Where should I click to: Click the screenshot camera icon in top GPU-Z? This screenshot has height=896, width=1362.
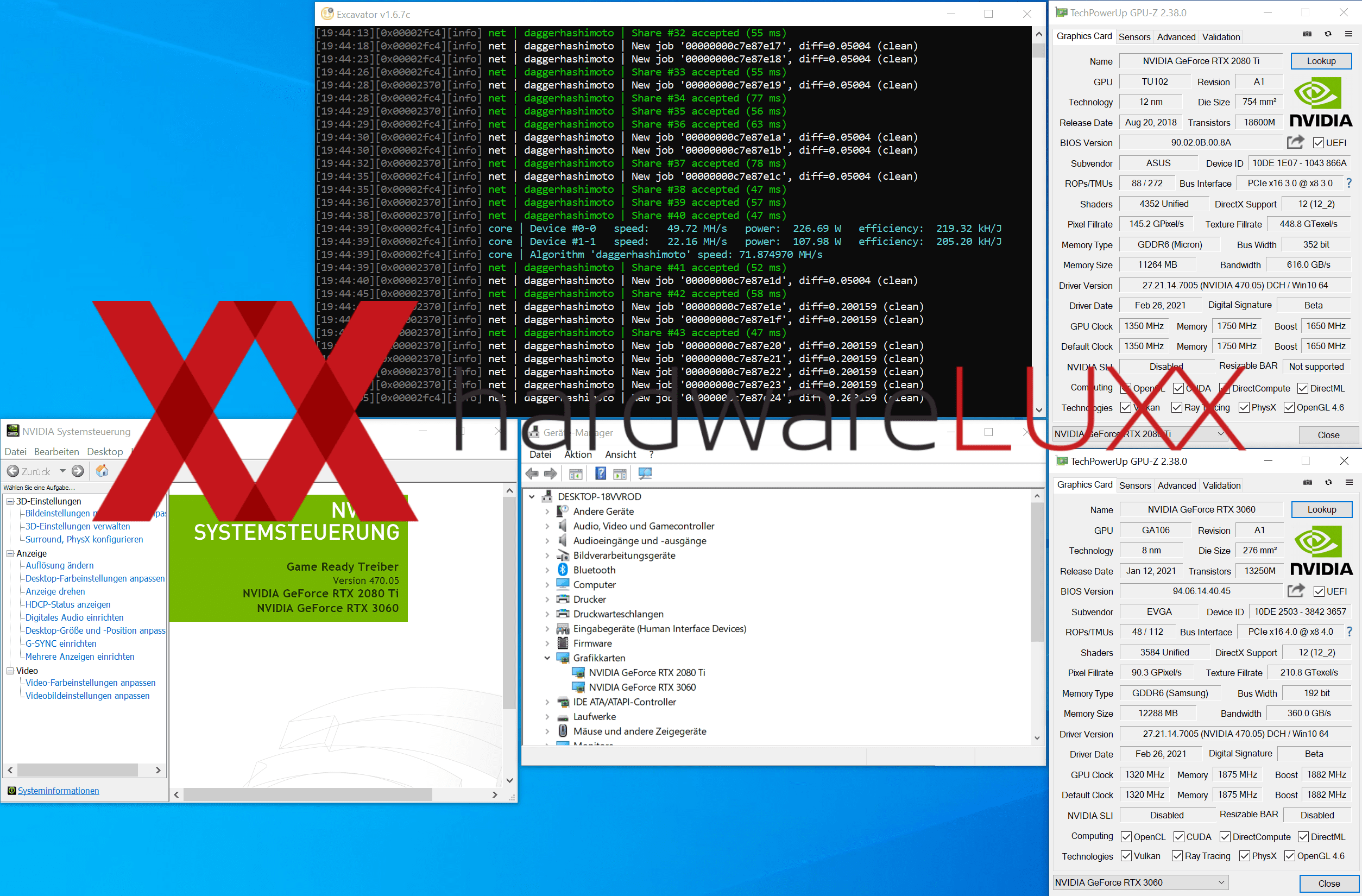click(1307, 34)
